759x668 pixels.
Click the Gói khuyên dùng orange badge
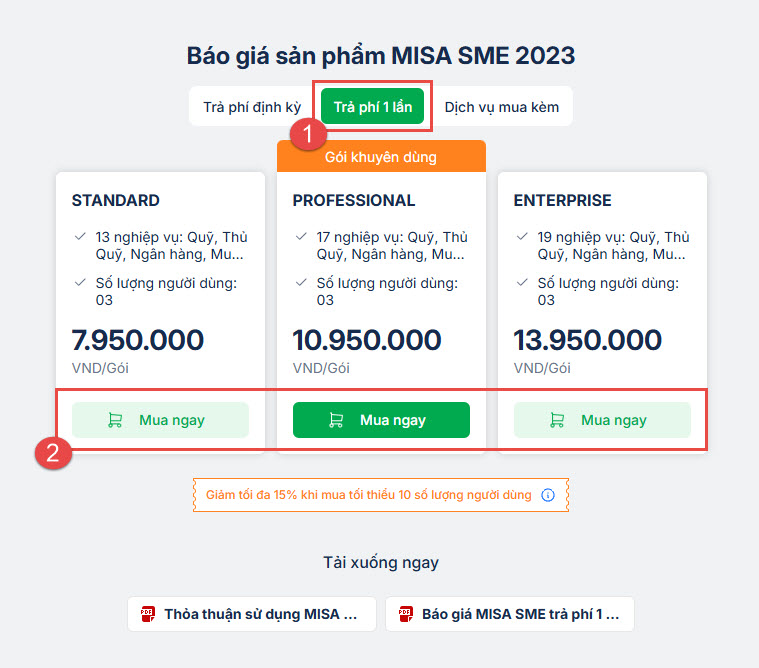381,157
